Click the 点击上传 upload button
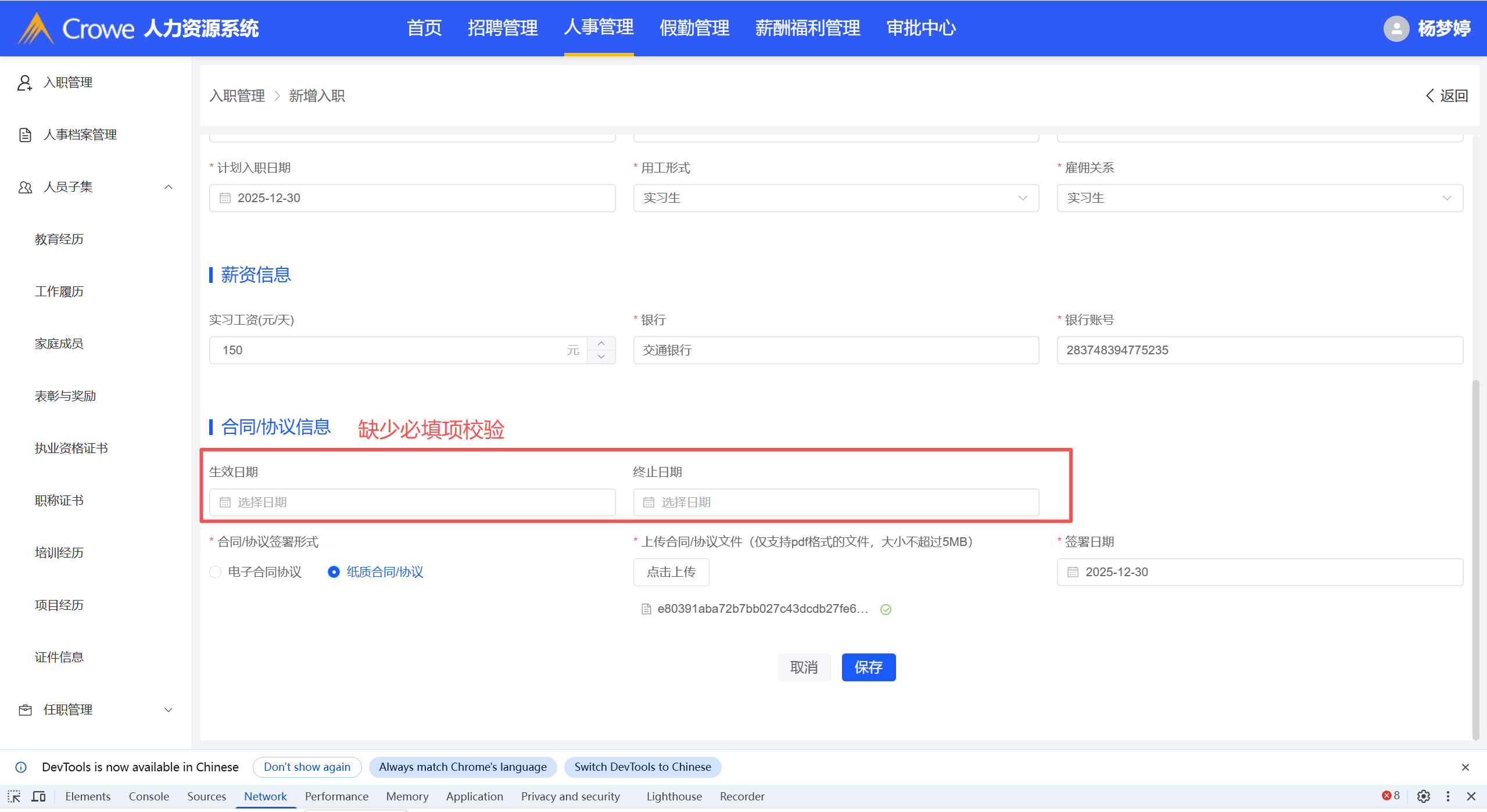This screenshot has width=1487, height=812. [x=671, y=572]
